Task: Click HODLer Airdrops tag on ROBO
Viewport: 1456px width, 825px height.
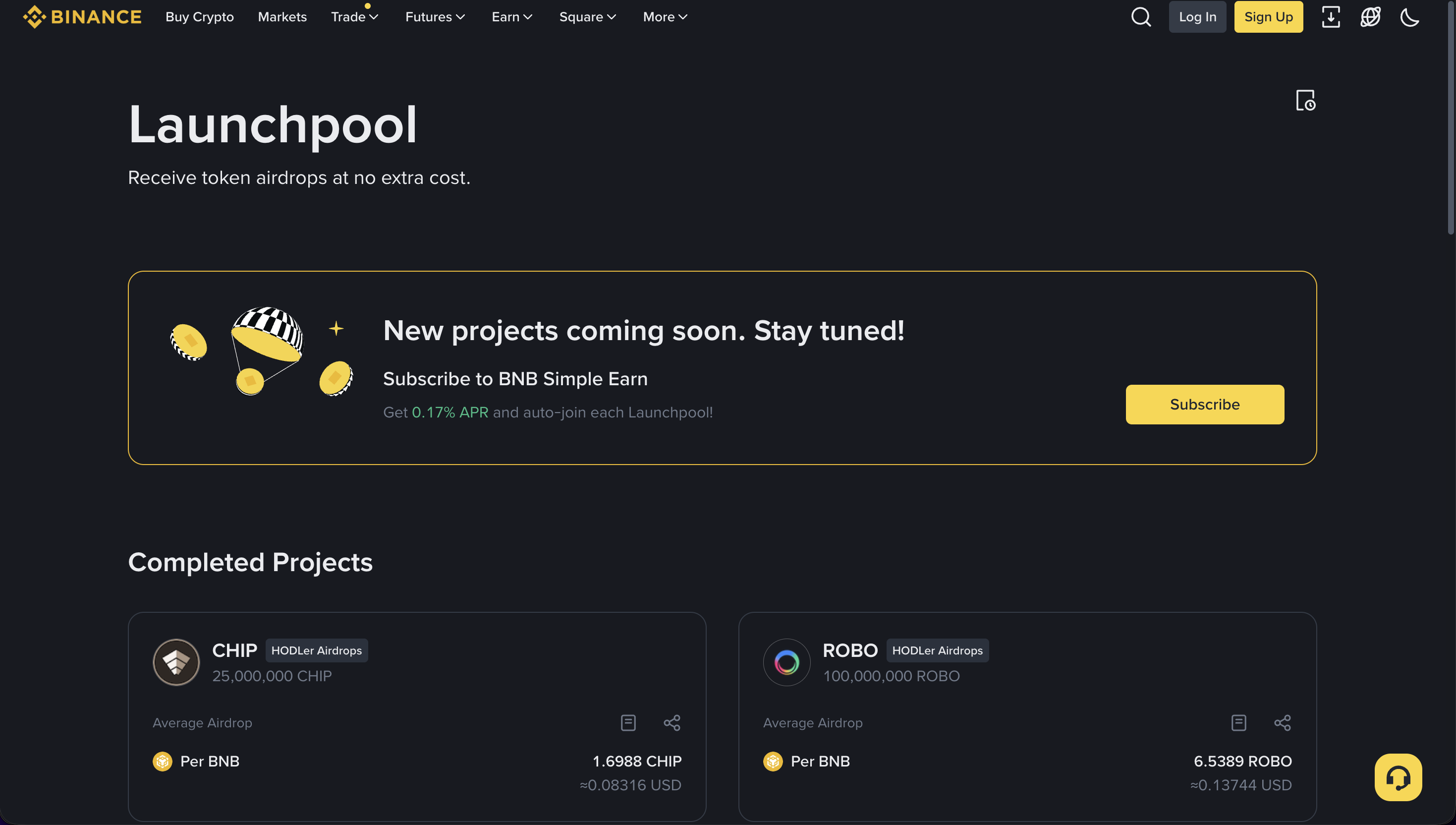Action: pyautogui.click(x=937, y=650)
